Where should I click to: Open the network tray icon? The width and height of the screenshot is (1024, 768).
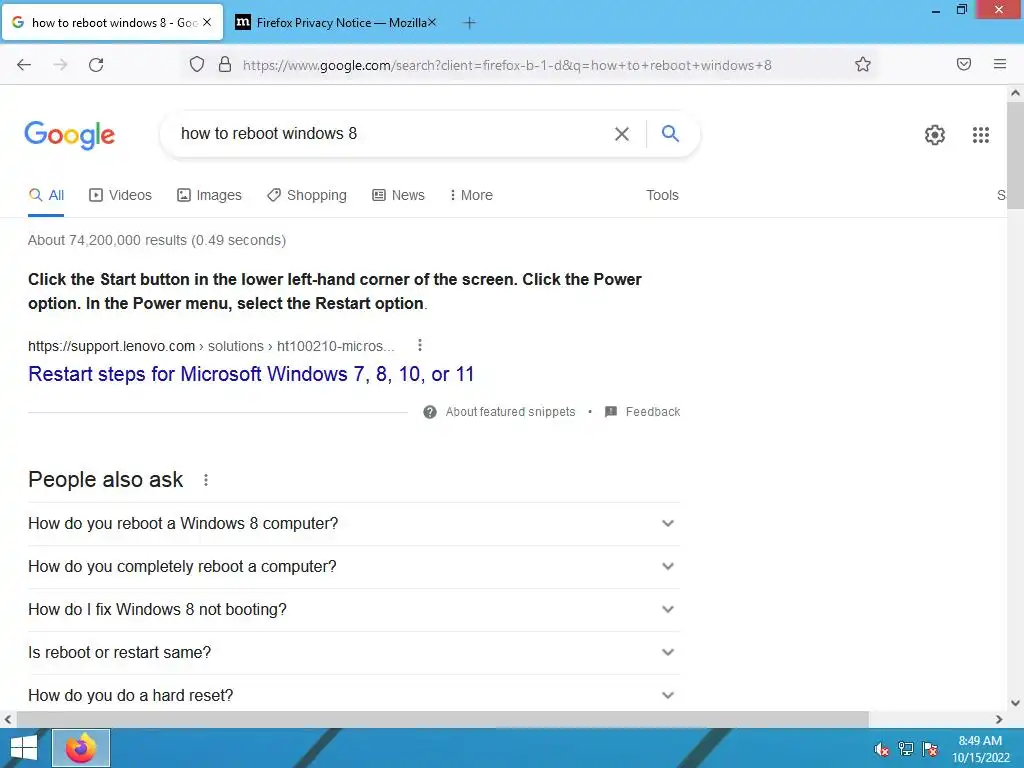906,749
